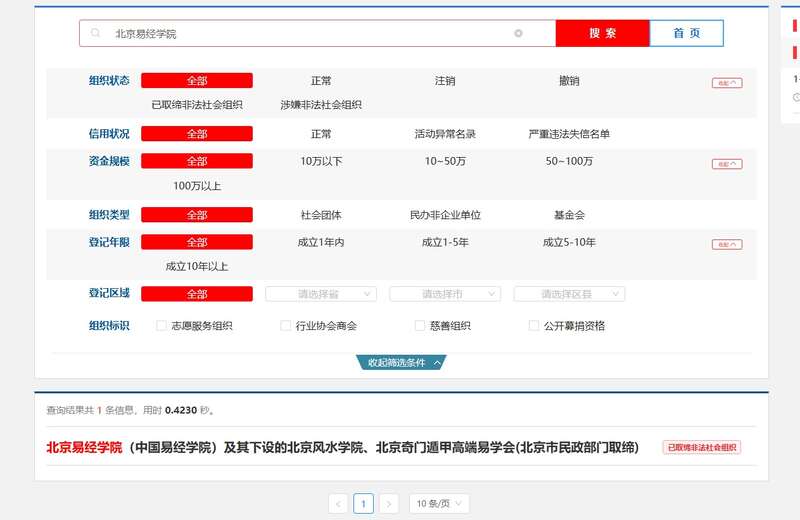Open the 请选择市 city dropdown
The height and width of the screenshot is (520, 800).
[x=444, y=294]
